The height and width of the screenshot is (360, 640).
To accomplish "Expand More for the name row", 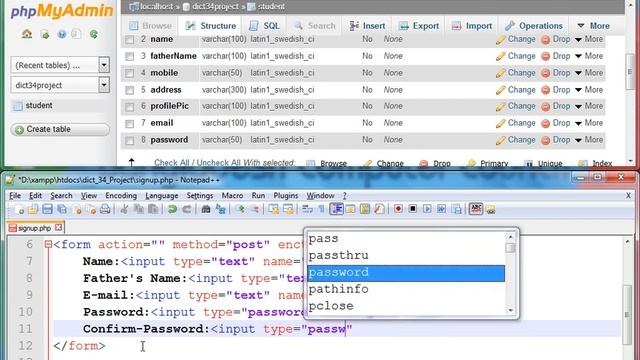I will [589, 39].
